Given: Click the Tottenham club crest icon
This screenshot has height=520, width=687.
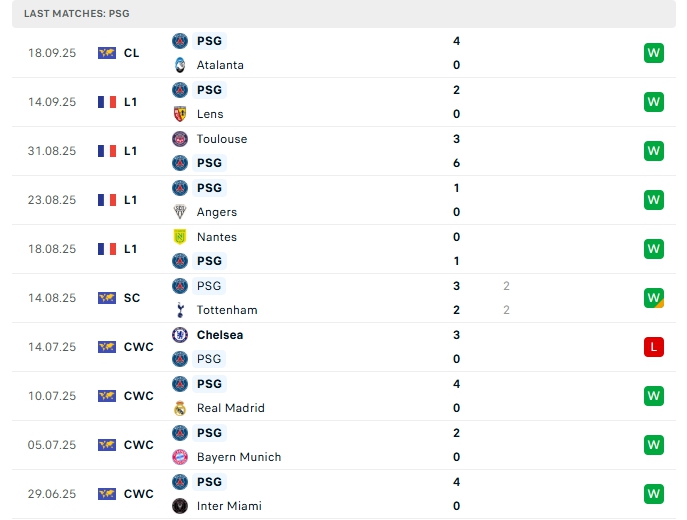Looking at the screenshot, I should [180, 310].
